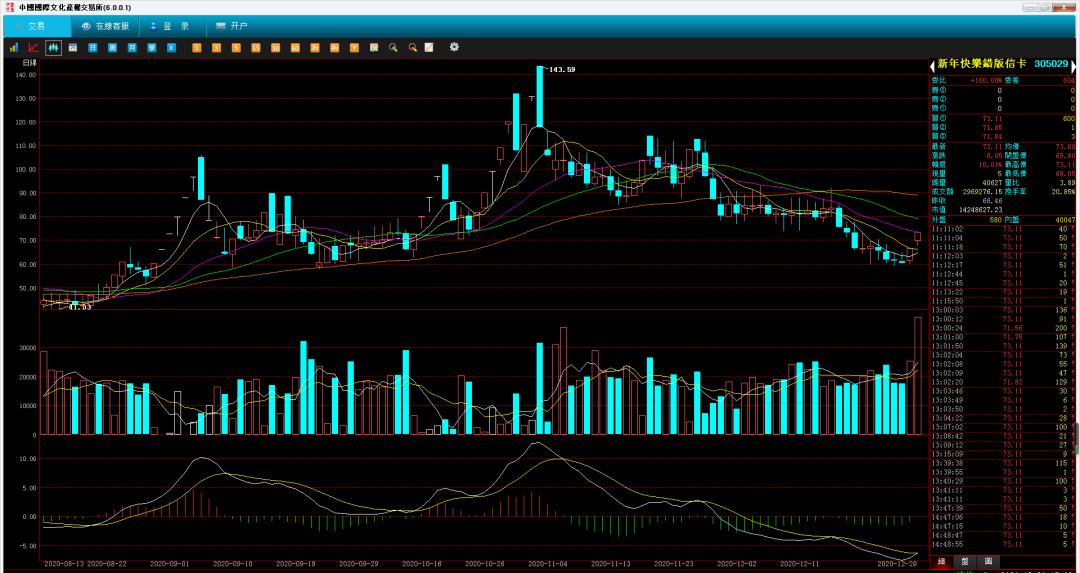This screenshot has width=1080, height=573.
Task: Click the 換手率 value 20.85%
Action: click(x=1063, y=191)
